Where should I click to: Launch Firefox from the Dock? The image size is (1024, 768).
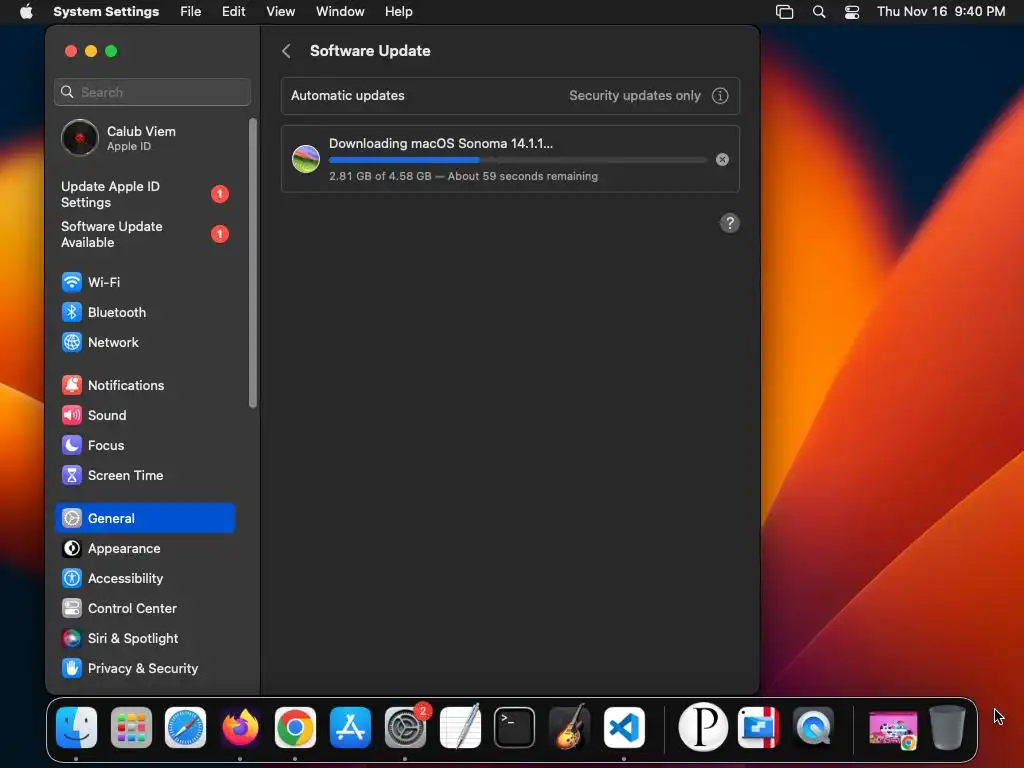240,728
